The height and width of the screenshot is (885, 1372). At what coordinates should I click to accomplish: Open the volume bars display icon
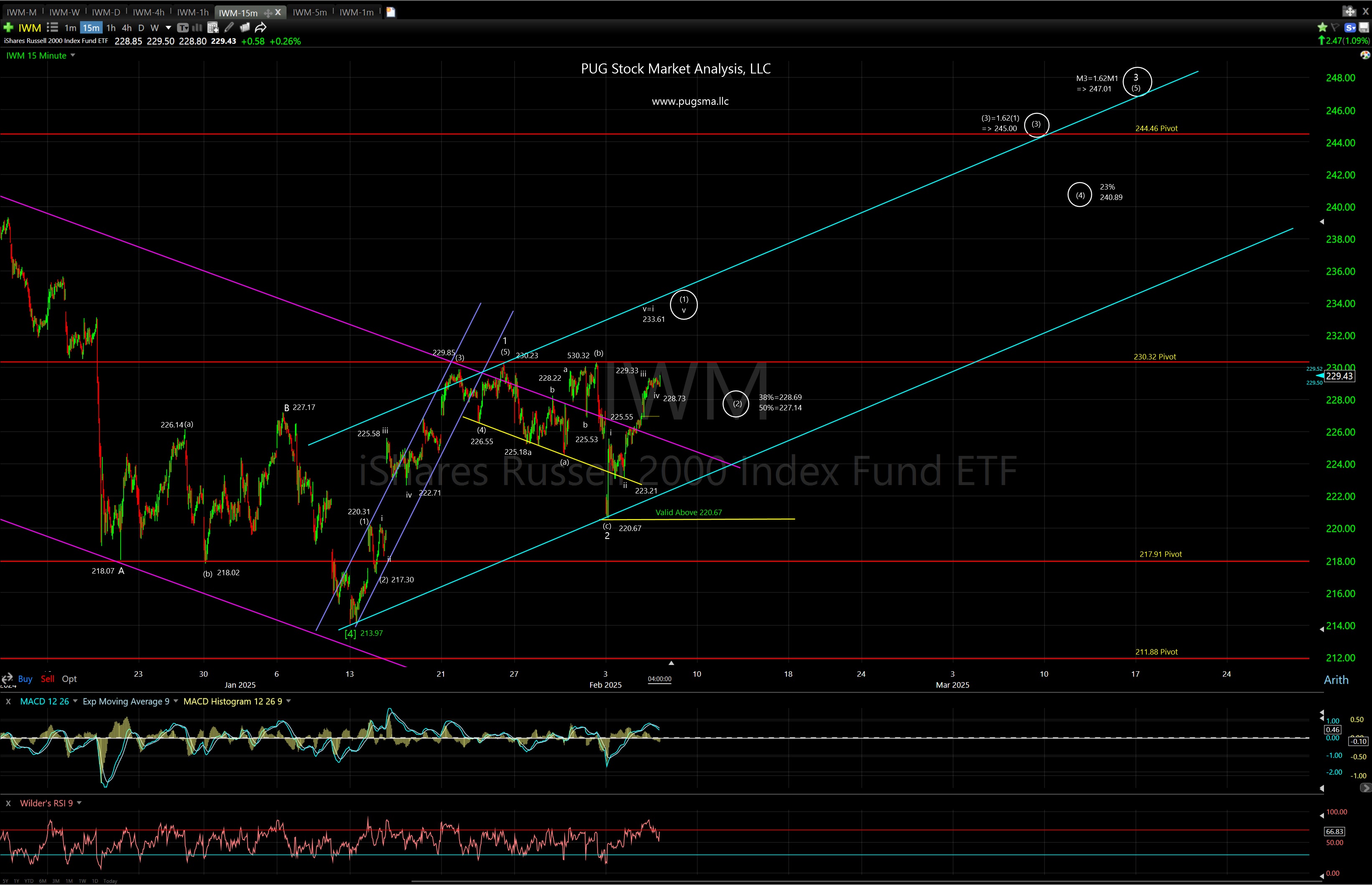(x=198, y=28)
